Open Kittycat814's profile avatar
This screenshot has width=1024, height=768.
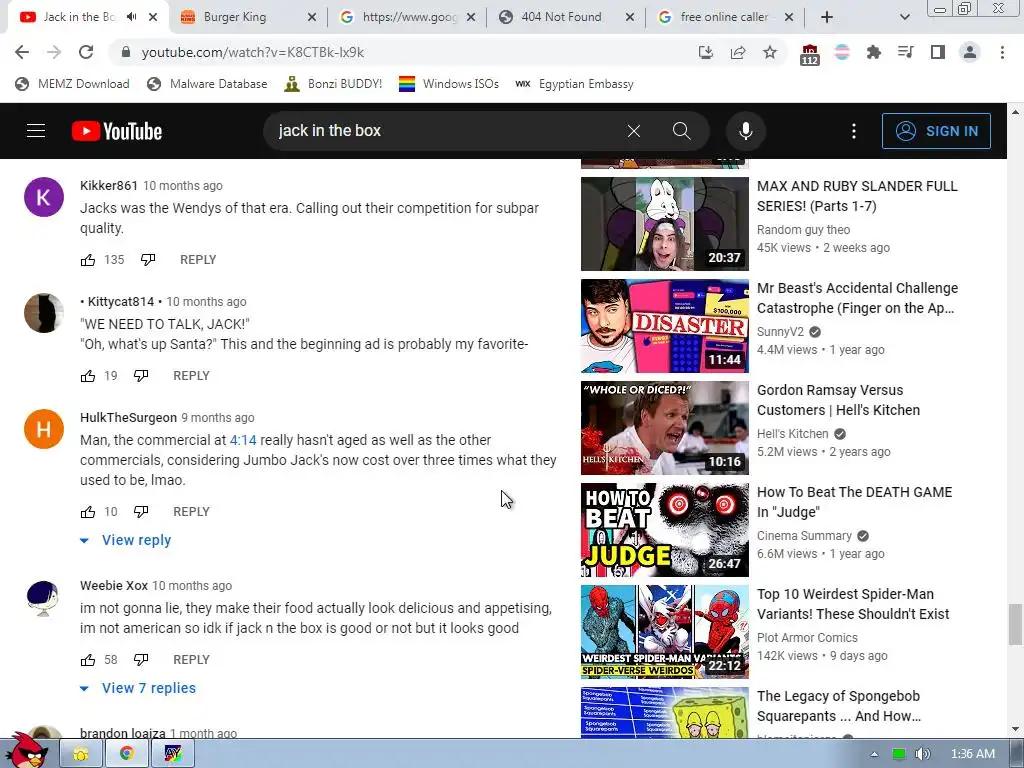coord(44,313)
